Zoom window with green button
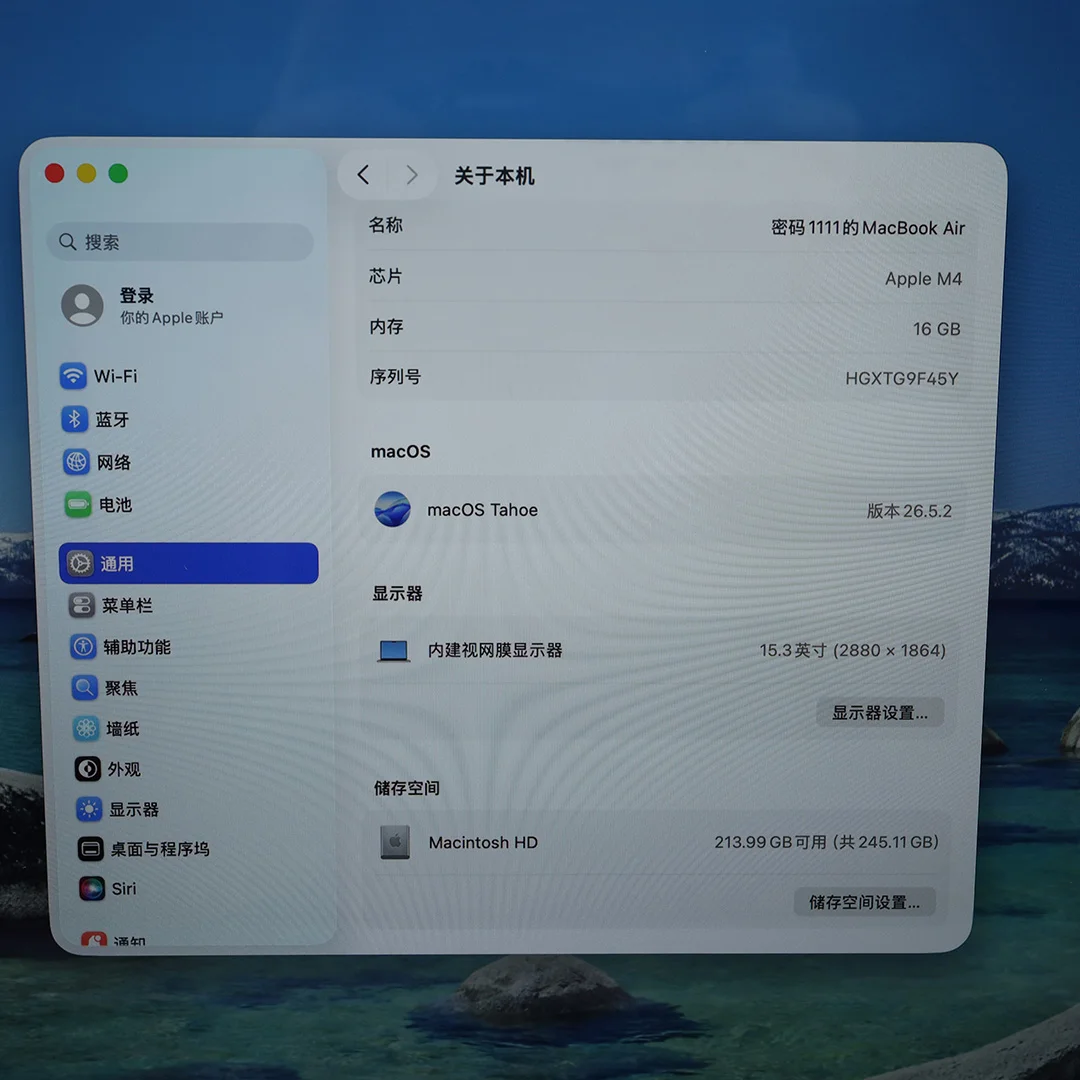Viewport: 1080px width, 1080px height. click(118, 173)
